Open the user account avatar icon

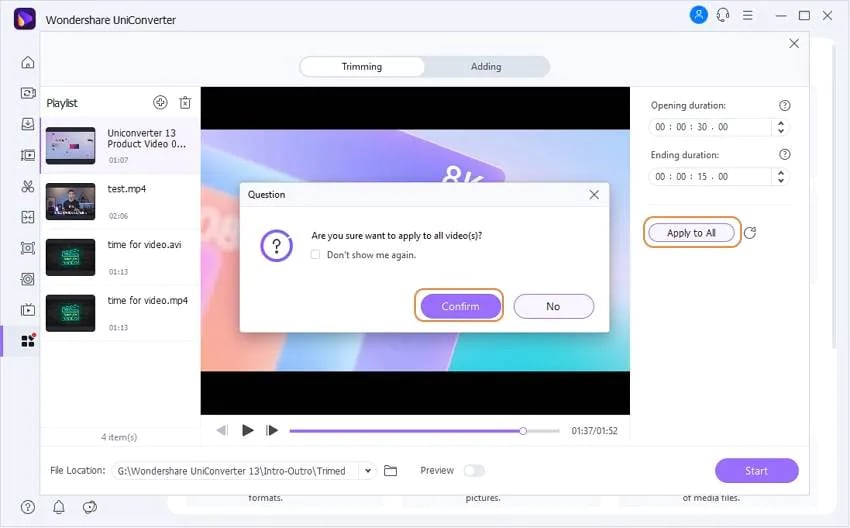click(x=698, y=15)
